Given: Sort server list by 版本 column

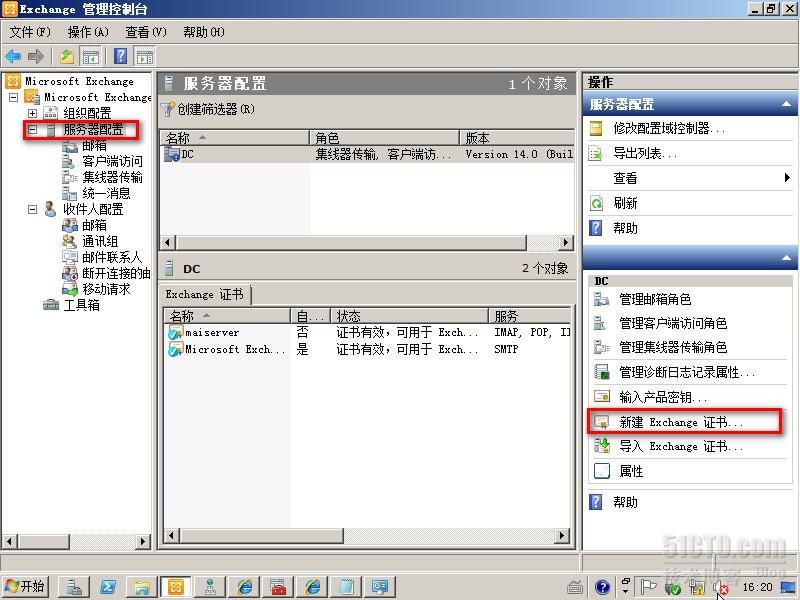Looking at the screenshot, I should point(517,138).
